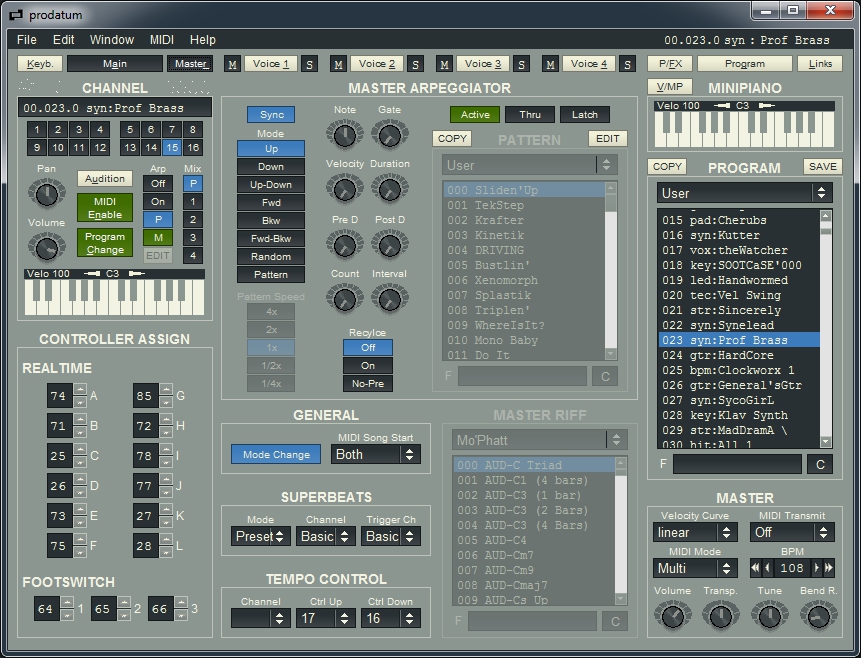Click the prodatum title bar icon
The height and width of the screenshot is (658, 861).
point(16,15)
